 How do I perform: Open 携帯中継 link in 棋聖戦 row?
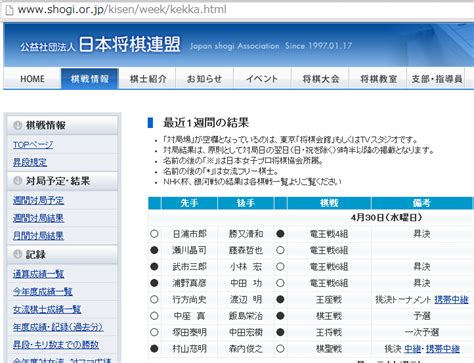tap(443, 349)
